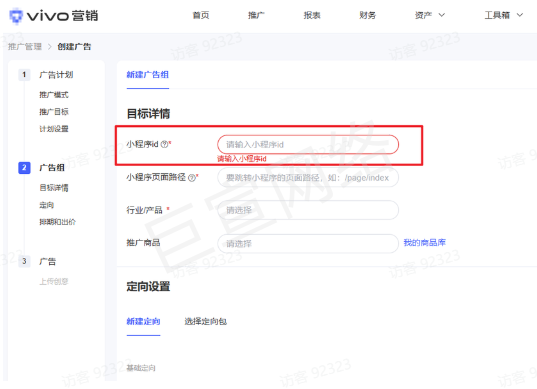Expand the 工具箱 dropdown menu
The image size is (537, 389).
(503, 15)
